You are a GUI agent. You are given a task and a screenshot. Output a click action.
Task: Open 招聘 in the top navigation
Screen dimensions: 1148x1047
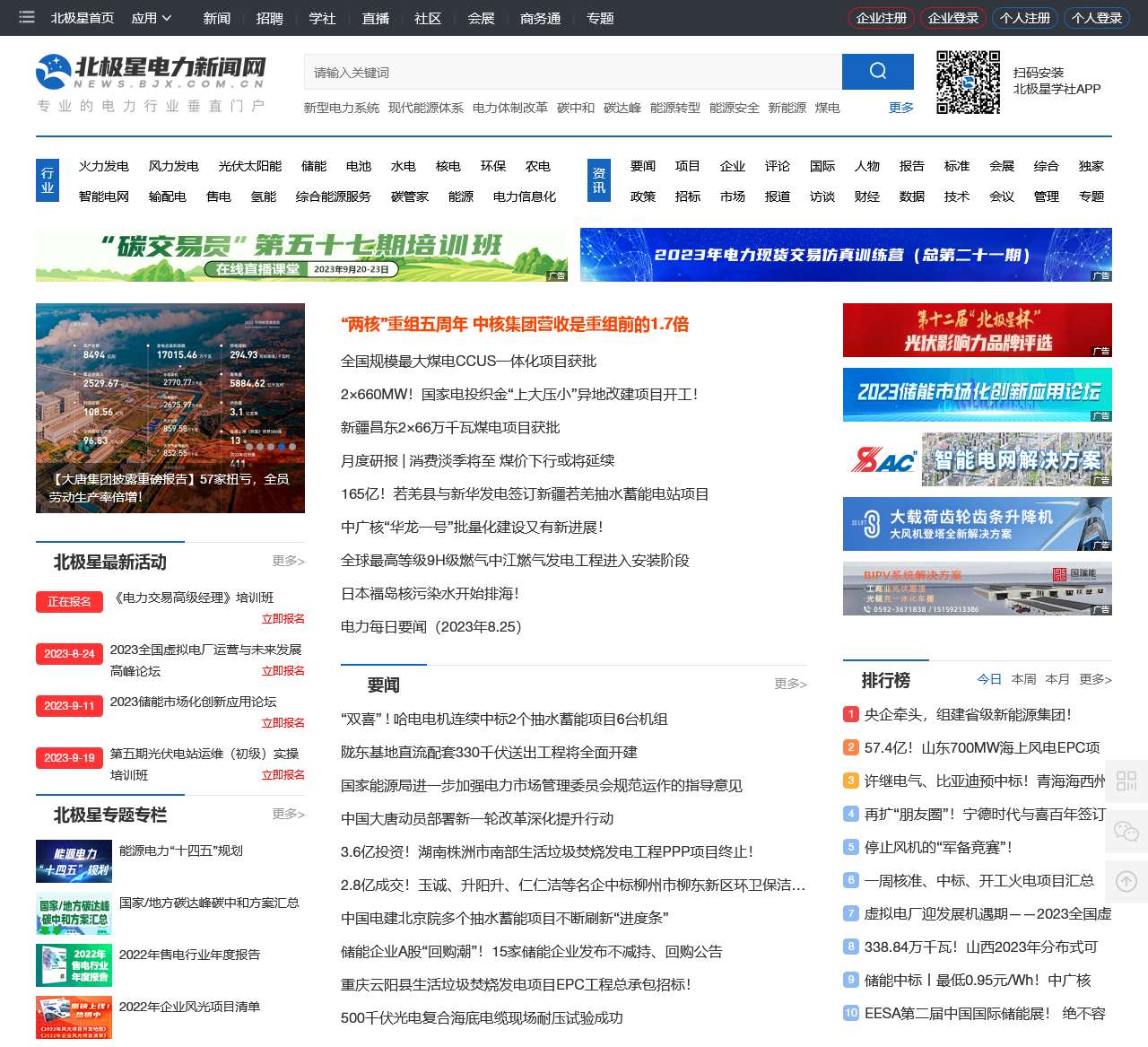269,18
